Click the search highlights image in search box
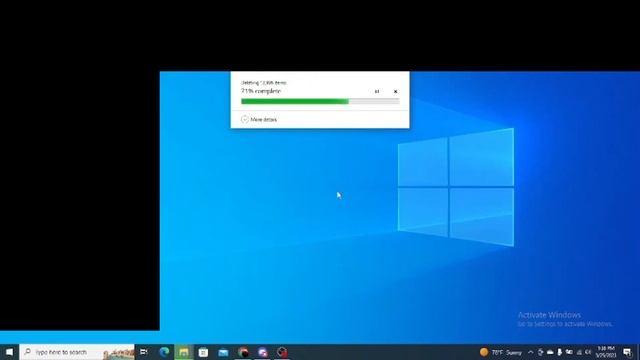The width and height of the screenshot is (640, 360). pos(118,353)
